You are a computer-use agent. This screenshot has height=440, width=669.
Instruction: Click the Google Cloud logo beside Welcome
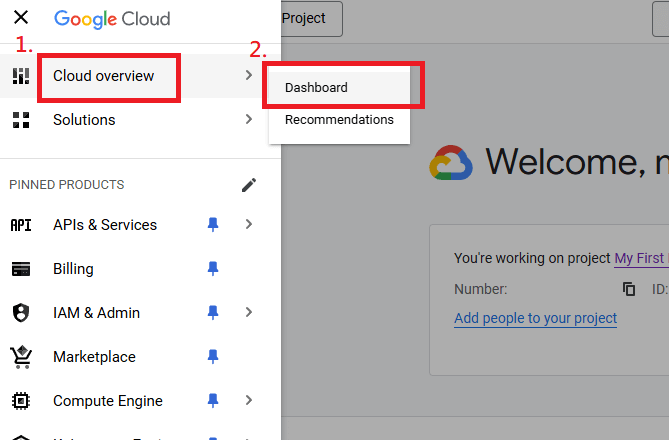[x=451, y=163]
